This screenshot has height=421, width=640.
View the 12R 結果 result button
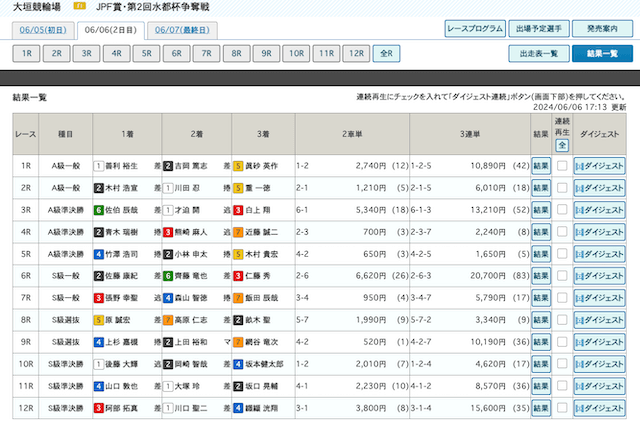click(x=541, y=408)
